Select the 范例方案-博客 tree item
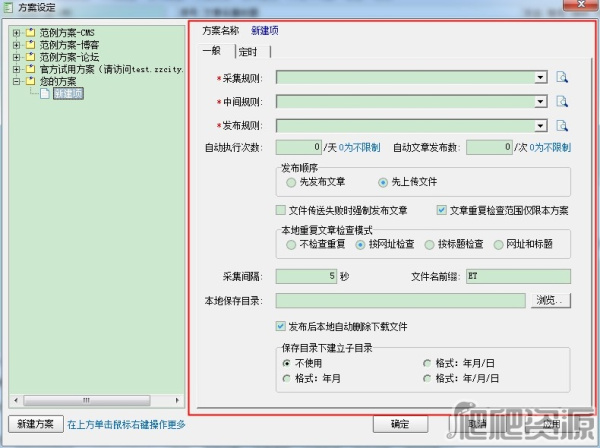Image resolution: width=600 pixels, height=448 pixels. click(x=69, y=45)
